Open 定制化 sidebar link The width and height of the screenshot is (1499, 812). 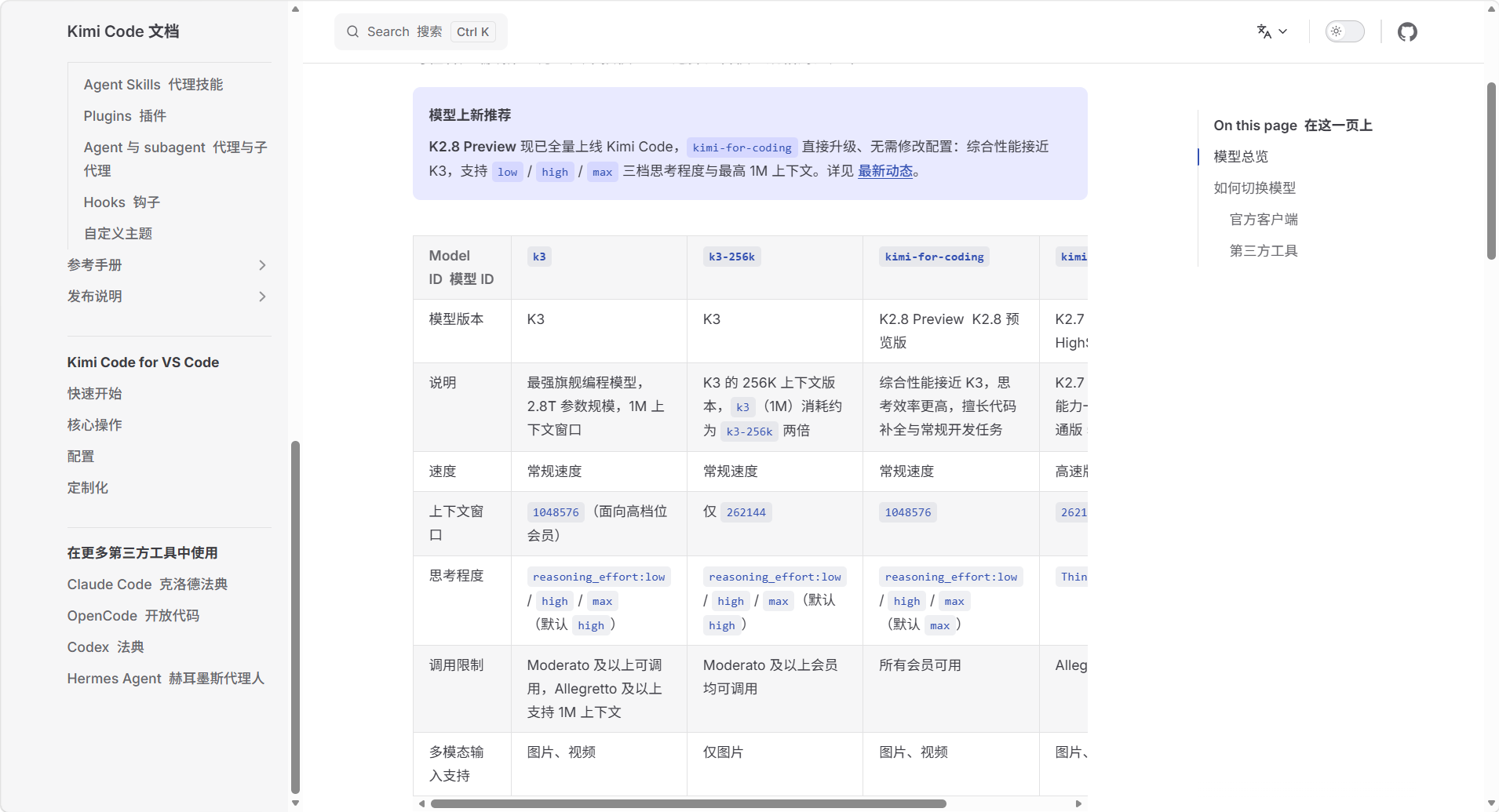[88, 488]
